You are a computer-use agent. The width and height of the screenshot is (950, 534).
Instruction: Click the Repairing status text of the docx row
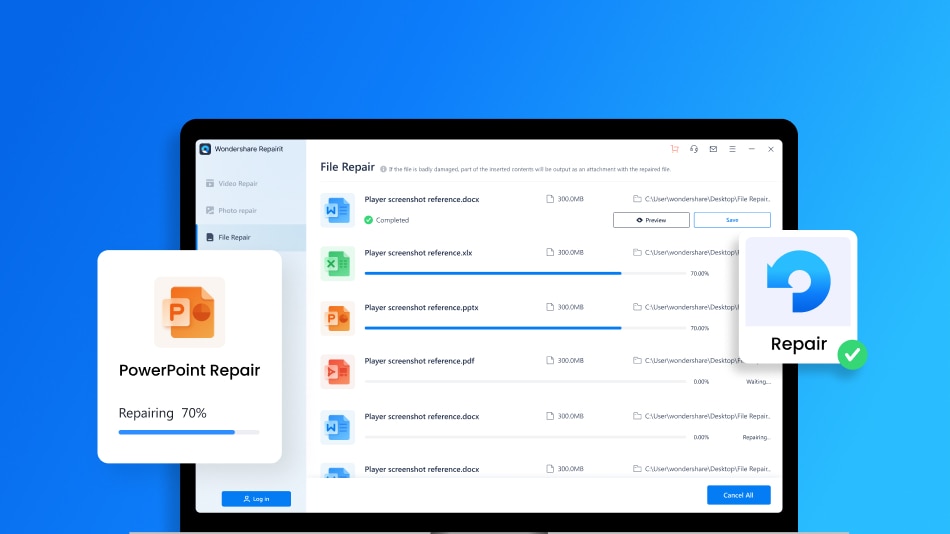coord(757,437)
